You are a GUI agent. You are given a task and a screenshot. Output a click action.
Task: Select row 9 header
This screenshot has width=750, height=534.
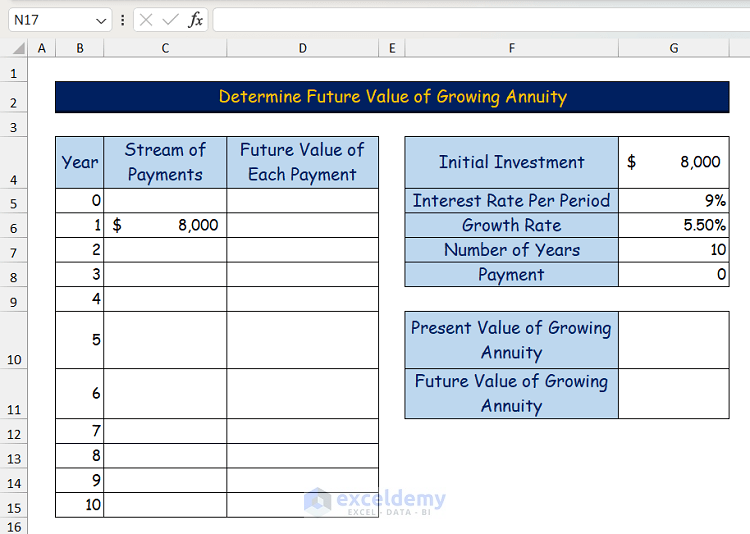(x=13, y=300)
